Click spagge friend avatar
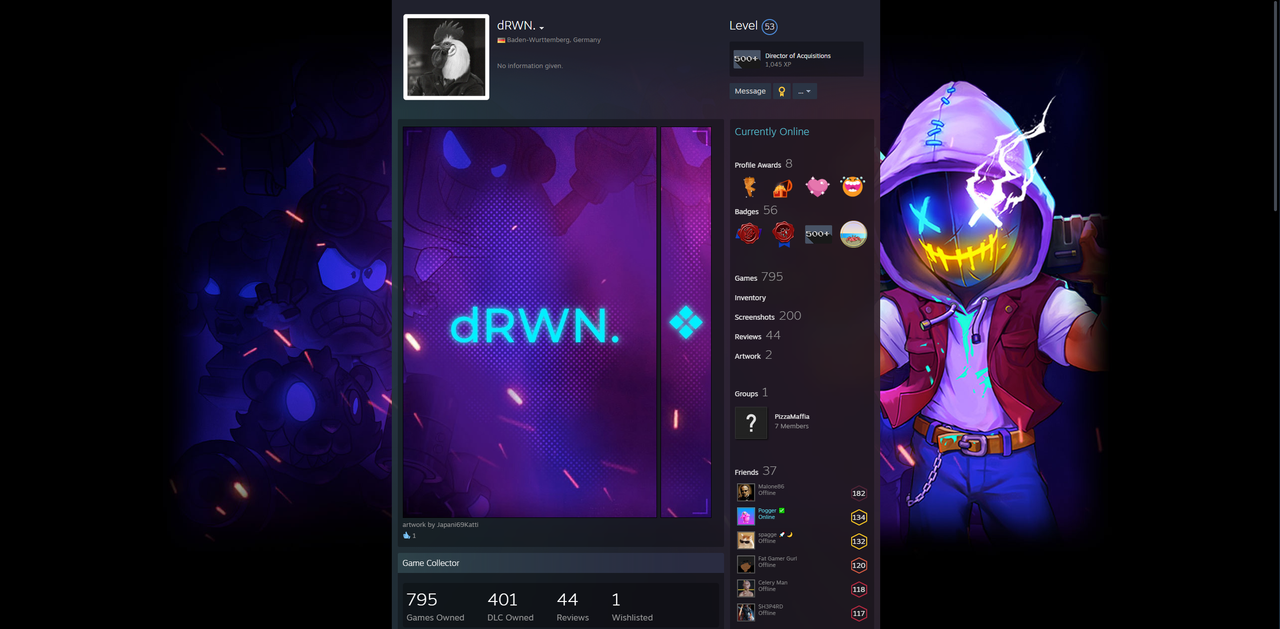 (746, 540)
